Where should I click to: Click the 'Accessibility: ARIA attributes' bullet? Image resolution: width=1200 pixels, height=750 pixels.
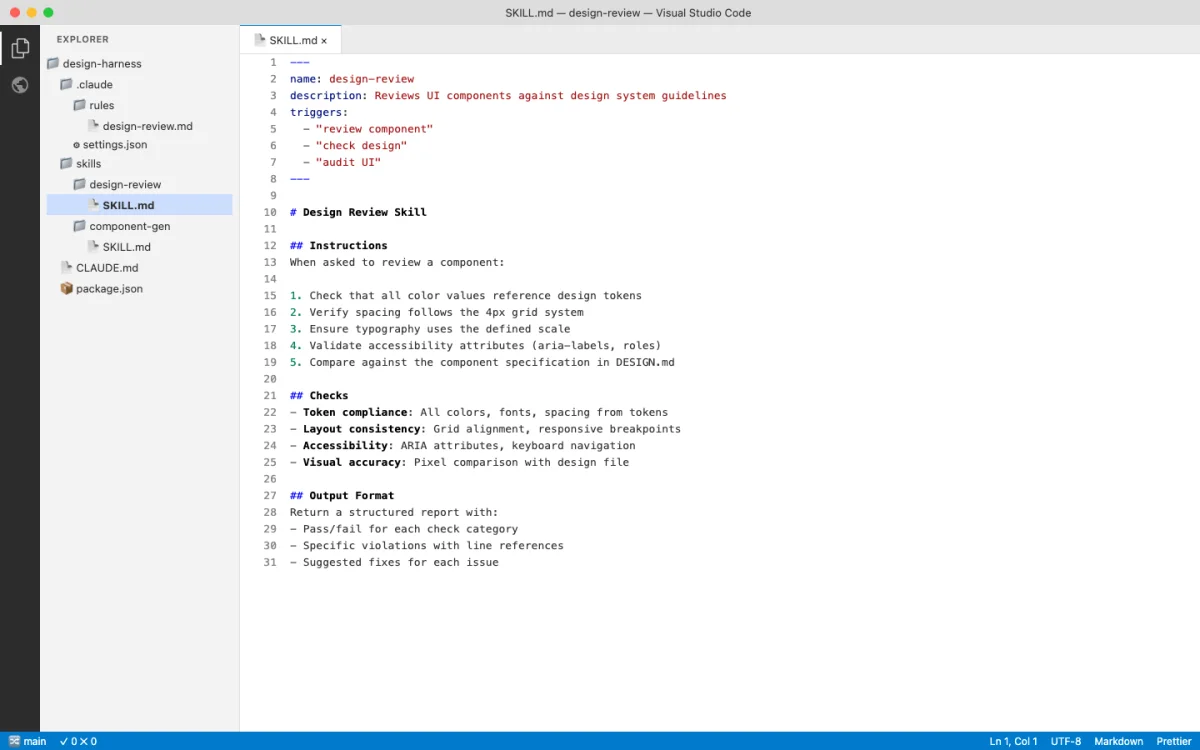click(x=463, y=445)
